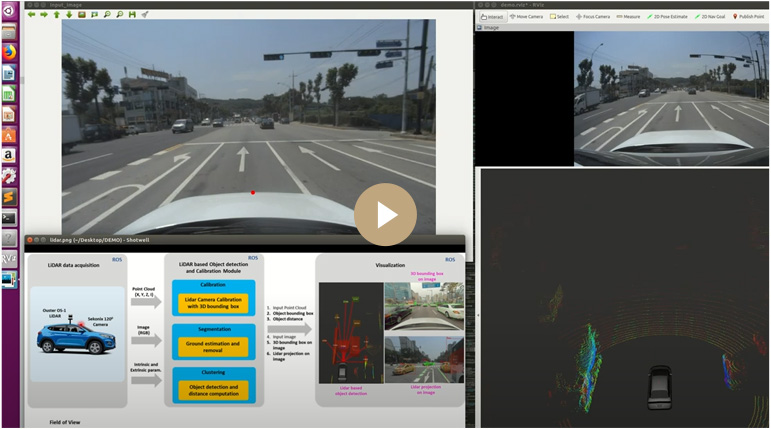Click 'LiDAR data acquisition' heading in diagram
Image resolution: width=771 pixels, height=429 pixels.
click(x=74, y=265)
